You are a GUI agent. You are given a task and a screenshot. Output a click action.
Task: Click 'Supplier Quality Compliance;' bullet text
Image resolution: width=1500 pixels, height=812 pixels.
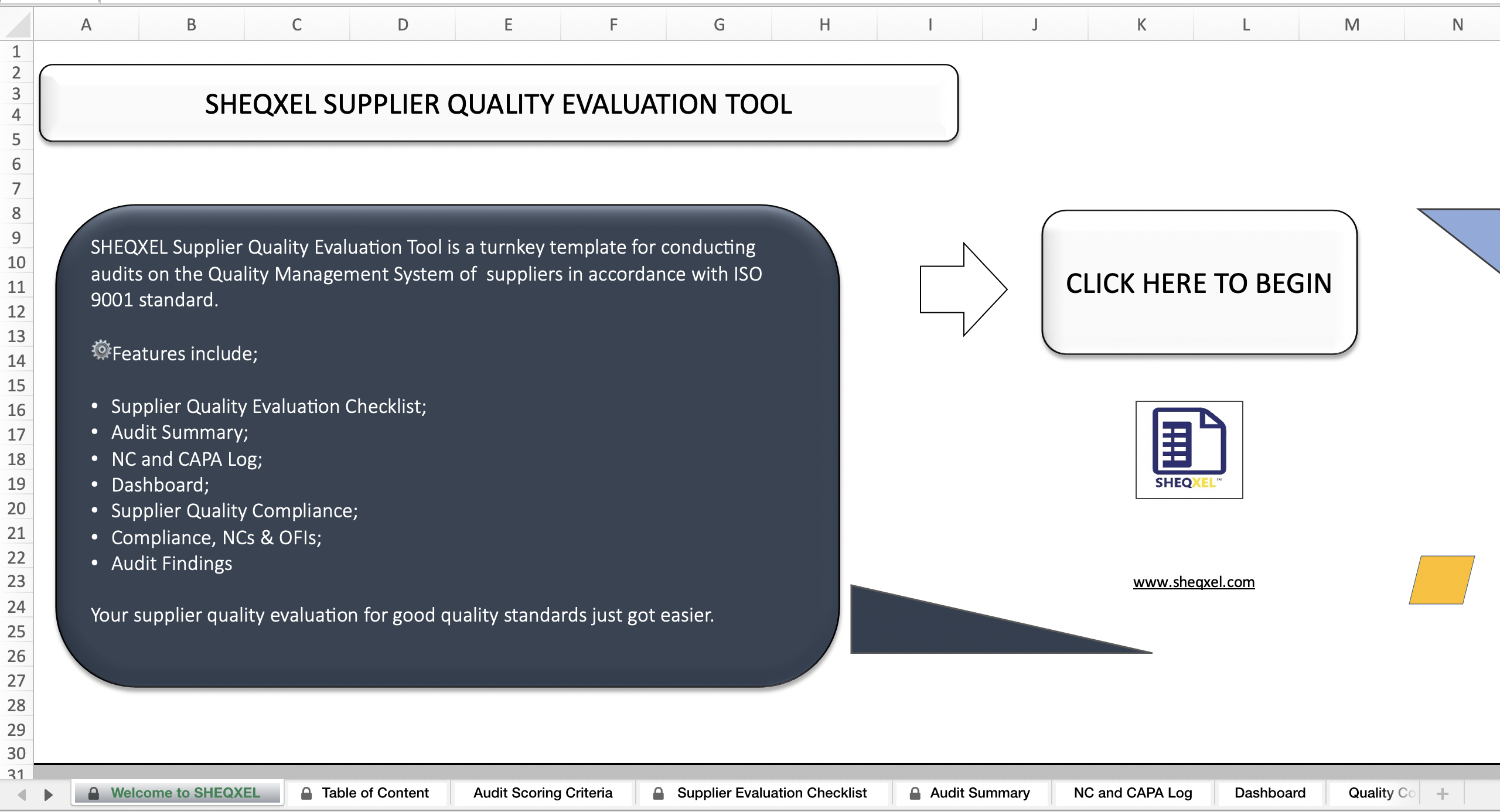point(234,511)
